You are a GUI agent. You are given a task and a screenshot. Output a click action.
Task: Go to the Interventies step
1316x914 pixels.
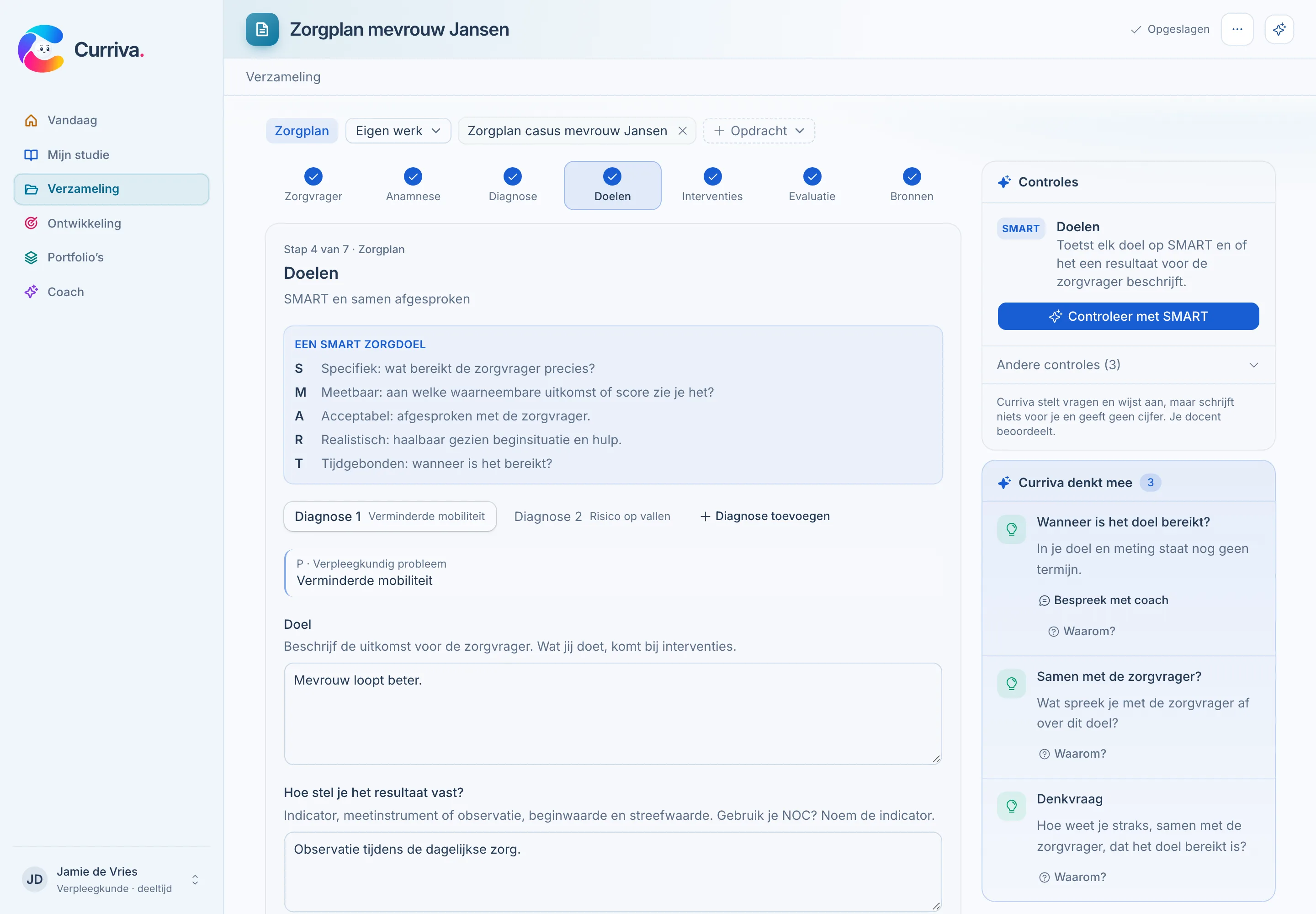tap(712, 186)
